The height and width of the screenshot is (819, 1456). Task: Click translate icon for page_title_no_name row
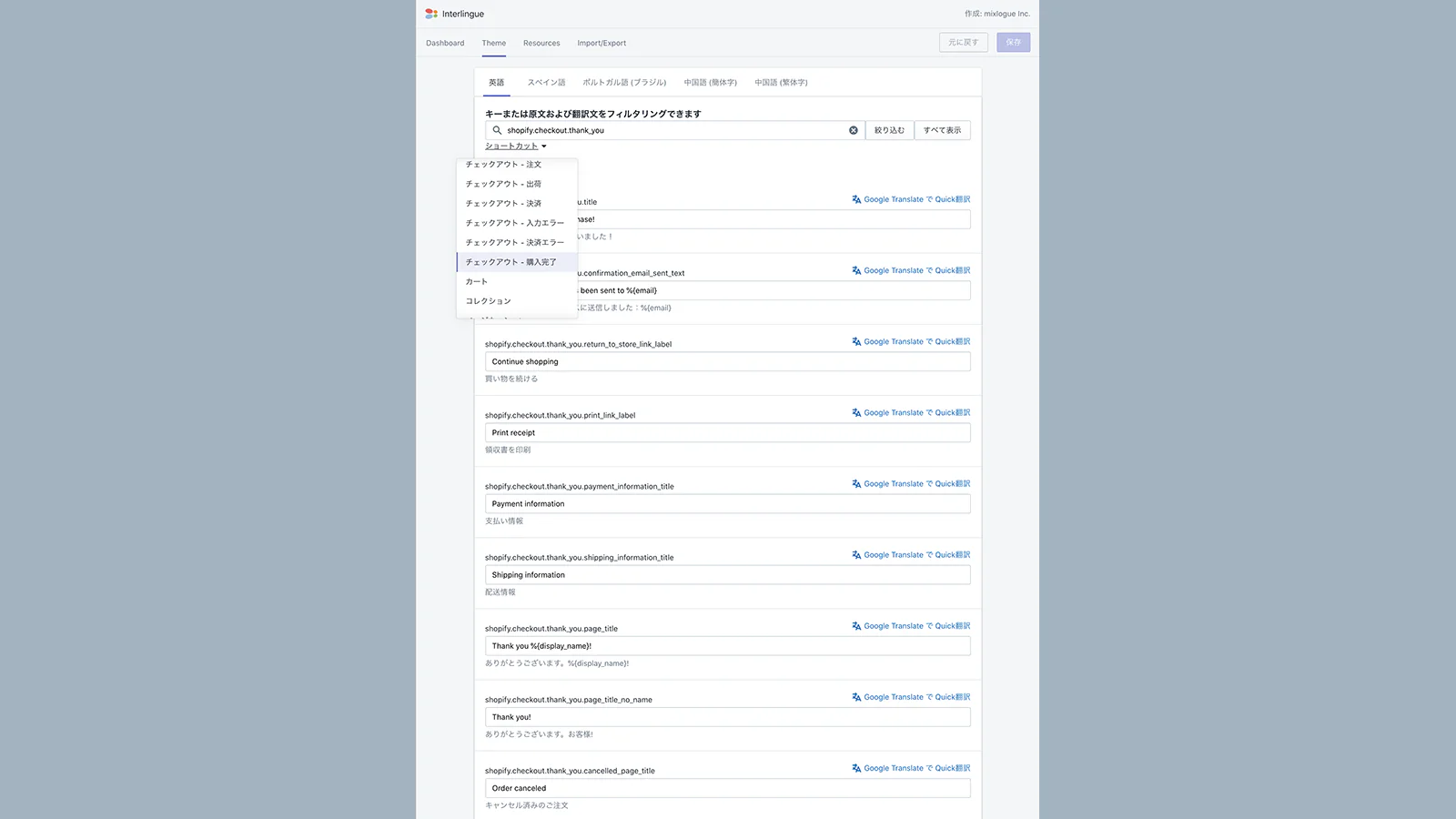coord(856,697)
